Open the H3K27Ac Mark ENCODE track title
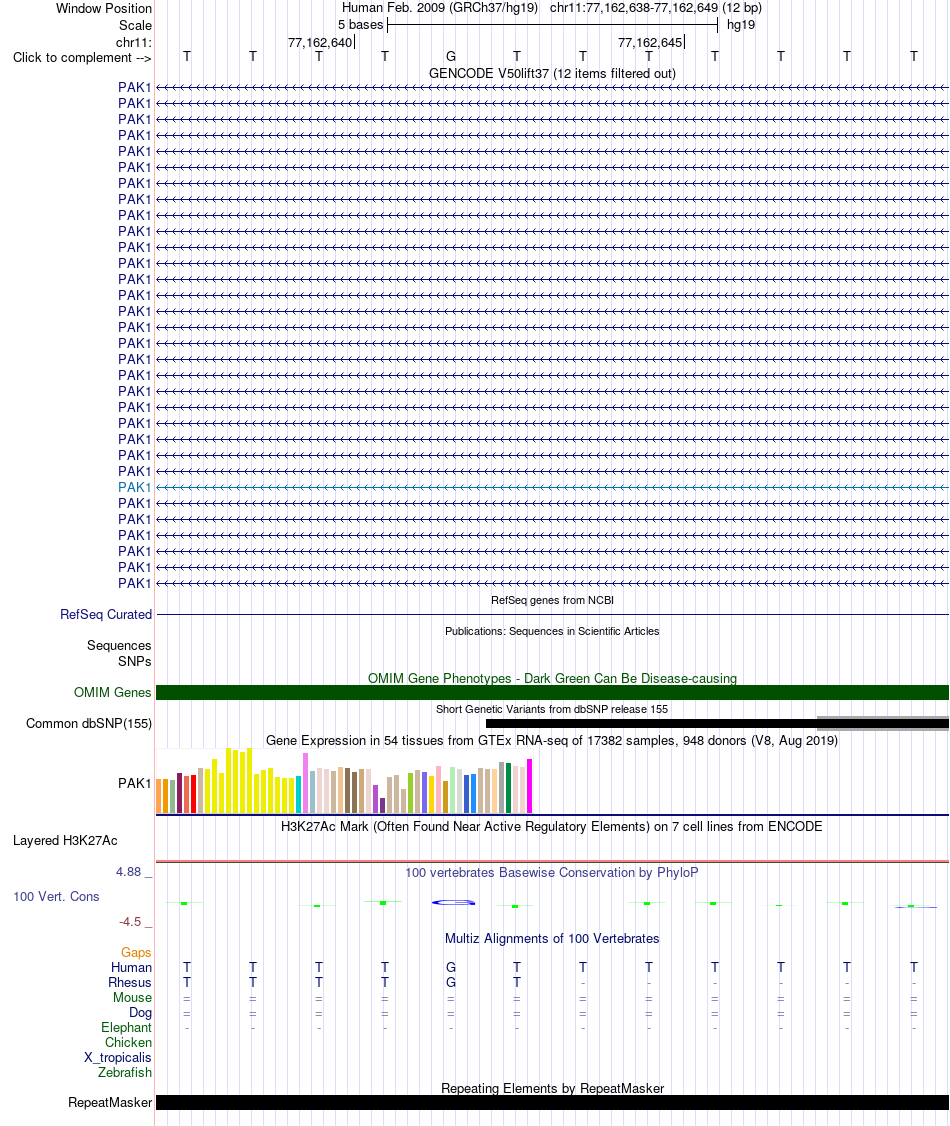The width and height of the screenshot is (950, 1126). 551,827
